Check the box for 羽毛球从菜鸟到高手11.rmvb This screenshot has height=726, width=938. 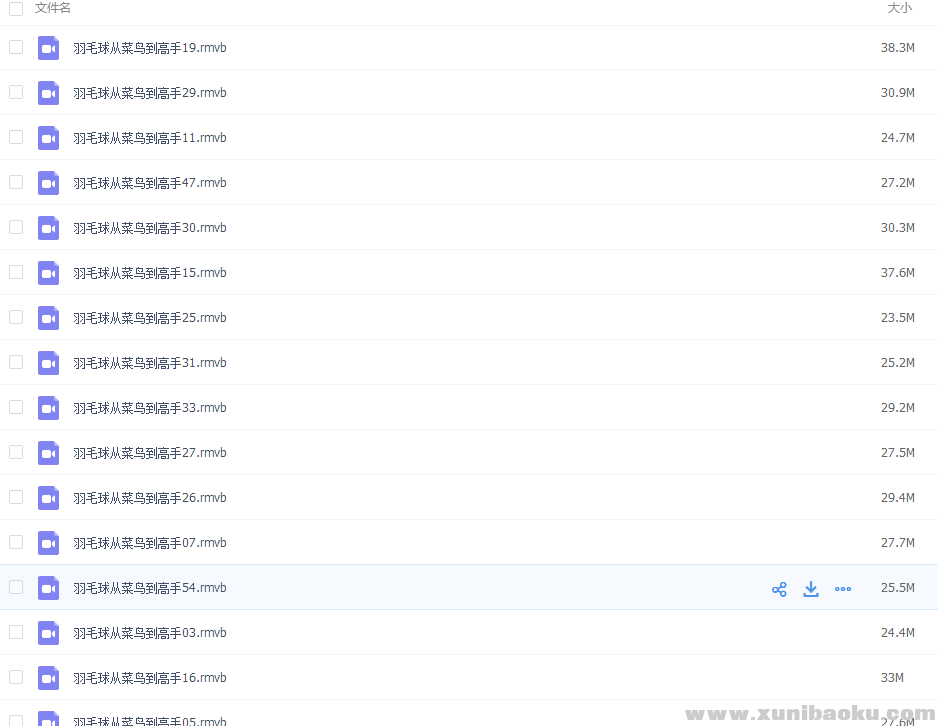(16, 137)
